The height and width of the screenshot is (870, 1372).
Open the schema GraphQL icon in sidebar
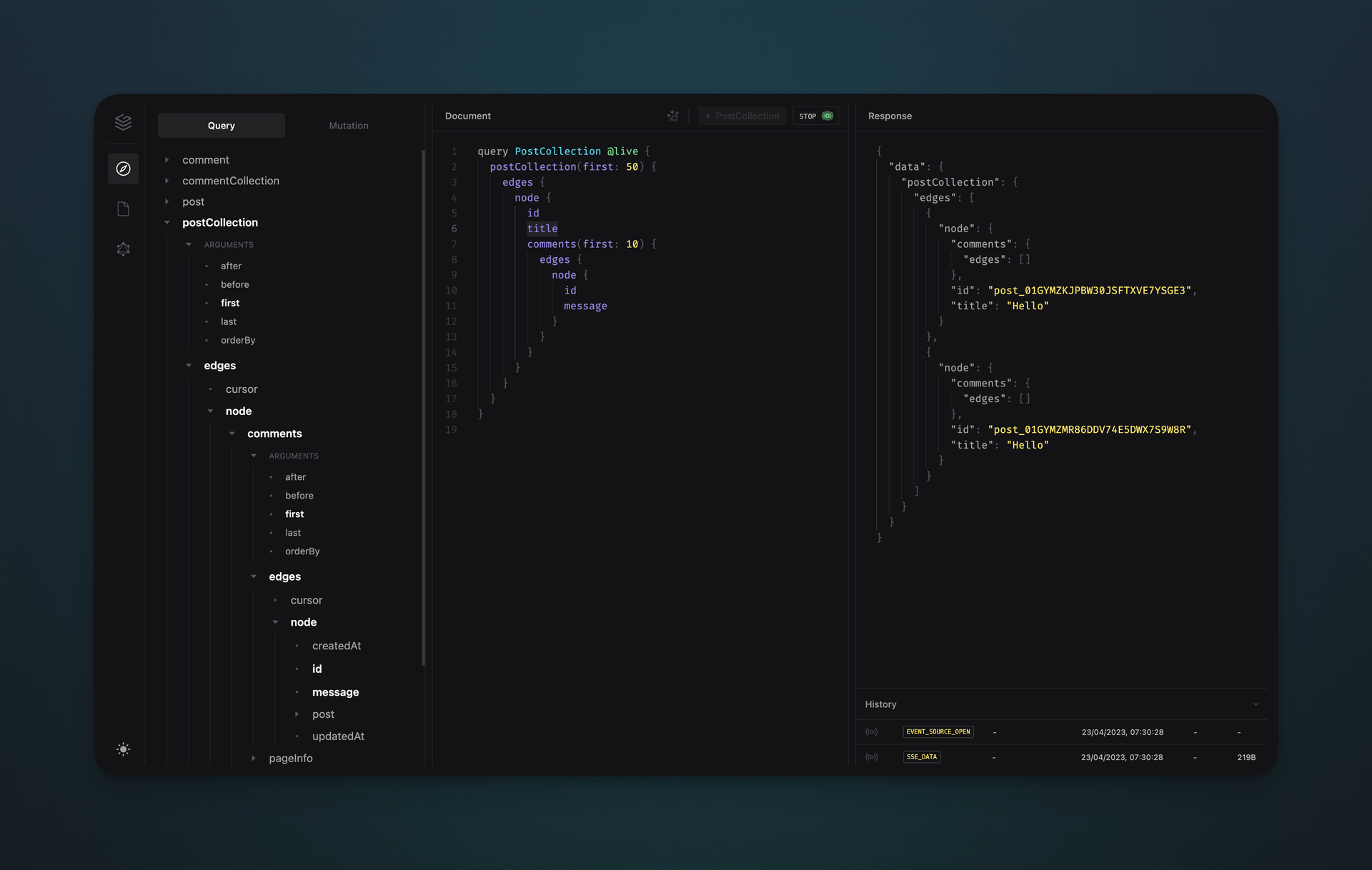[x=123, y=249]
